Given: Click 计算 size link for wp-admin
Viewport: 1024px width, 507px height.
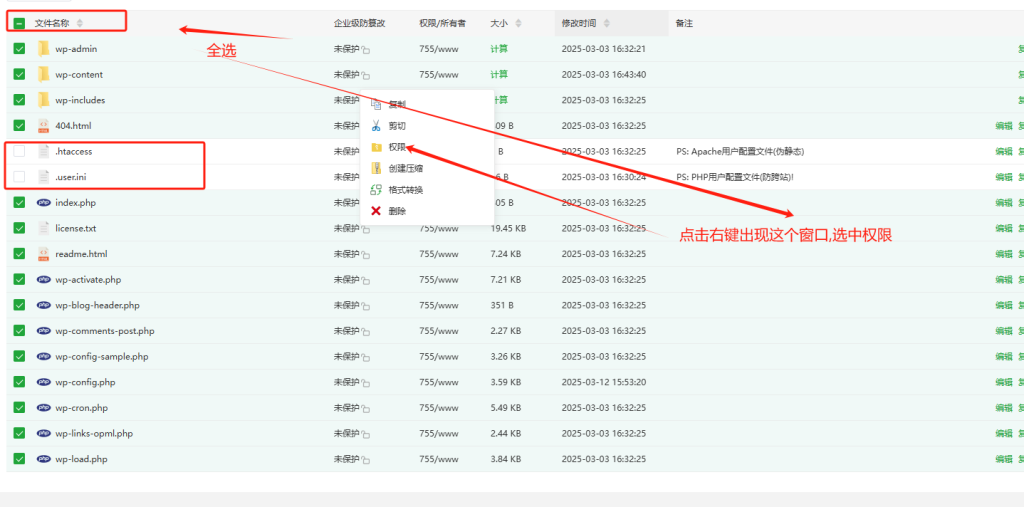Looking at the screenshot, I should [x=499, y=49].
